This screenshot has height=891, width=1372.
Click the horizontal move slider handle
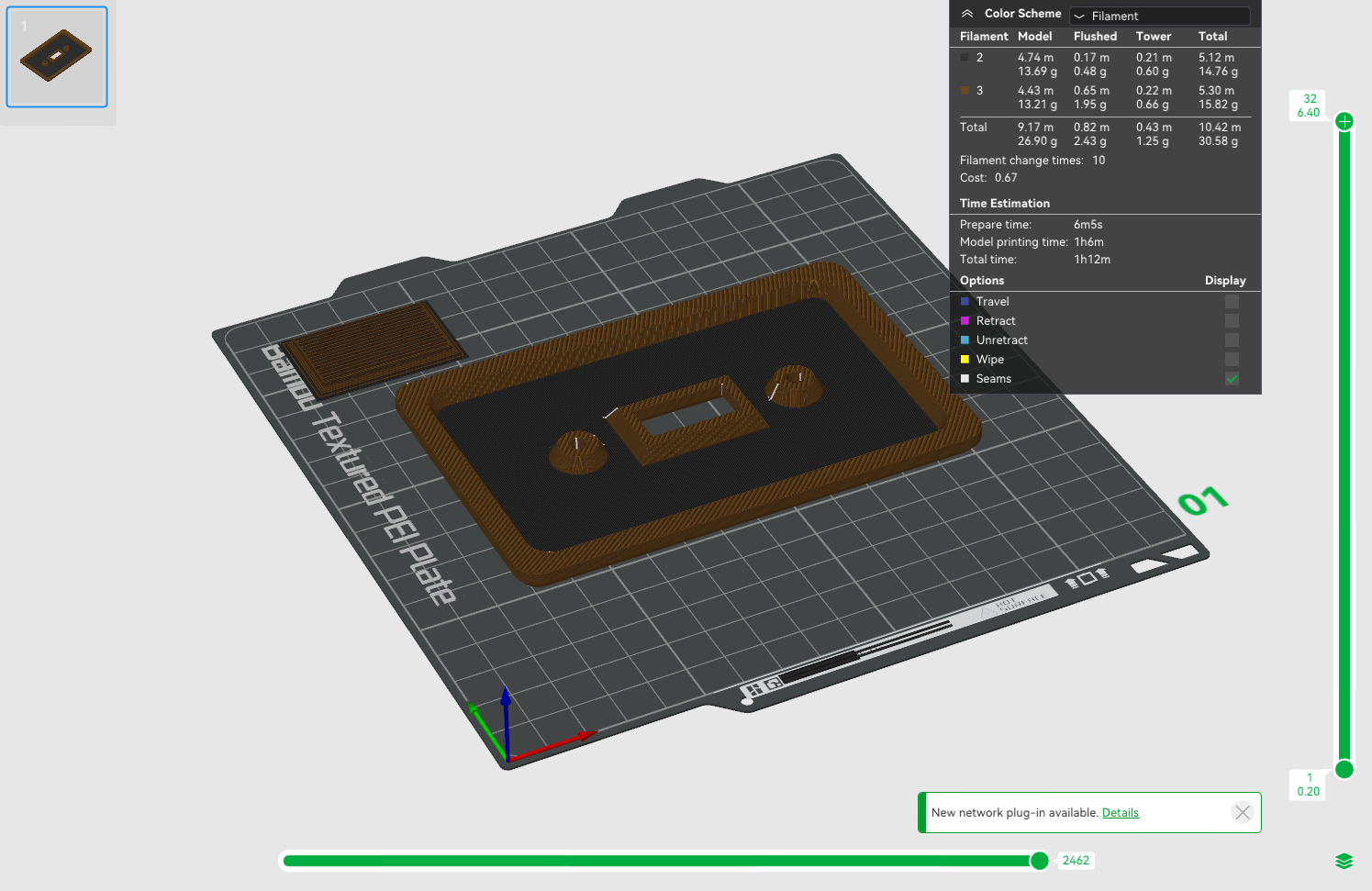1039,861
